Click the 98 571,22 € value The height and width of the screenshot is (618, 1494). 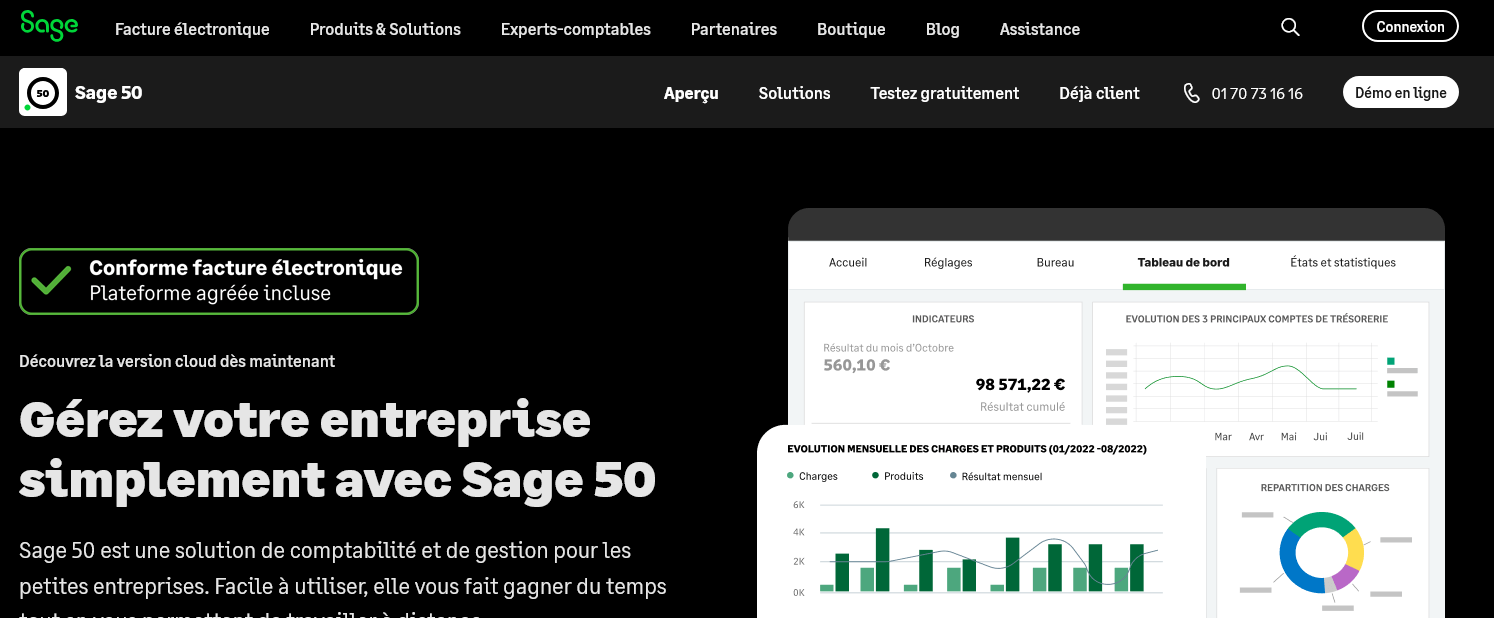pos(1020,384)
